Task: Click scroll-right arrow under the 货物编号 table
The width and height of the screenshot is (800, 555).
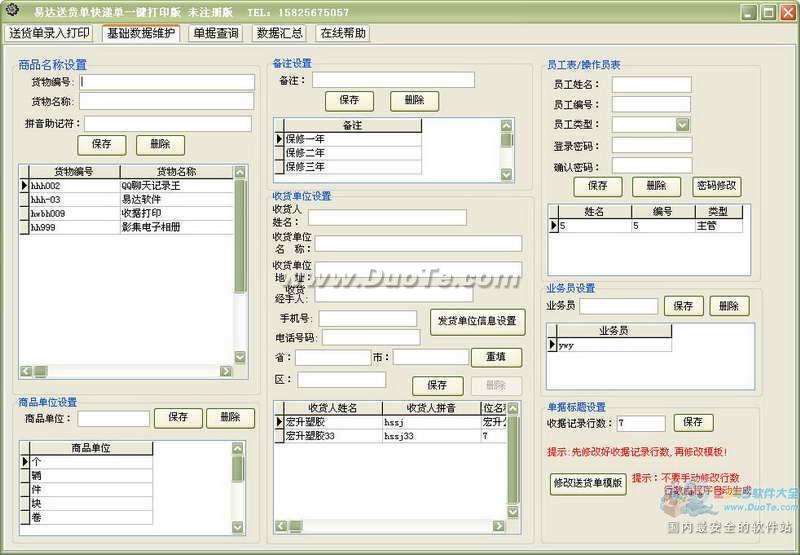Action: click(x=226, y=371)
